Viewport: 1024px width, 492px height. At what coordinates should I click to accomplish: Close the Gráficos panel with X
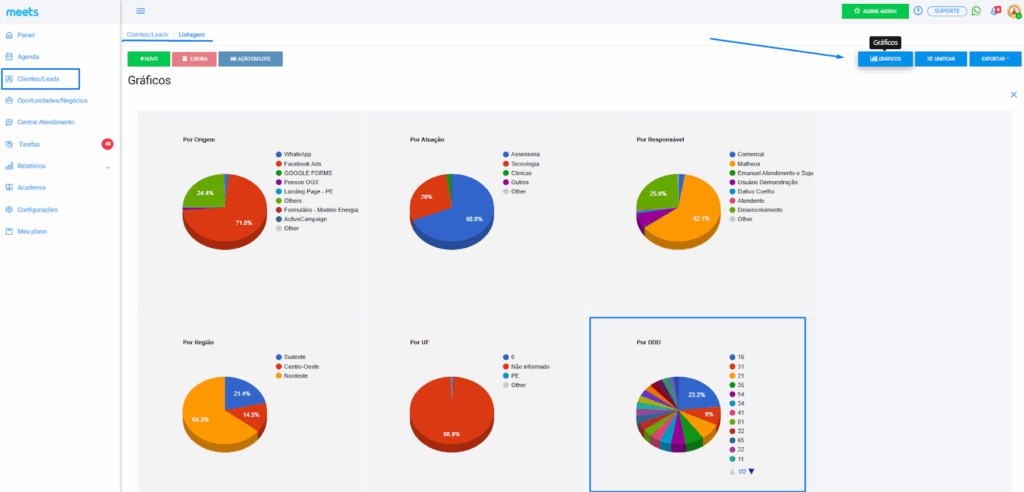tap(1013, 94)
